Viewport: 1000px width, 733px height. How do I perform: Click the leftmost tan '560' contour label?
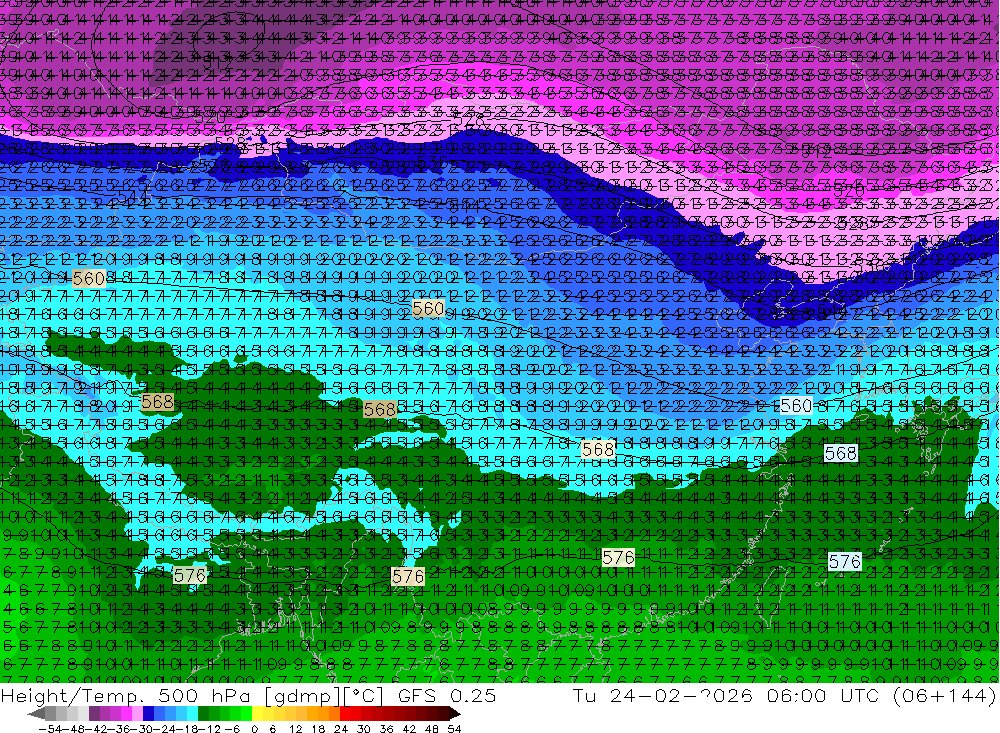(89, 279)
